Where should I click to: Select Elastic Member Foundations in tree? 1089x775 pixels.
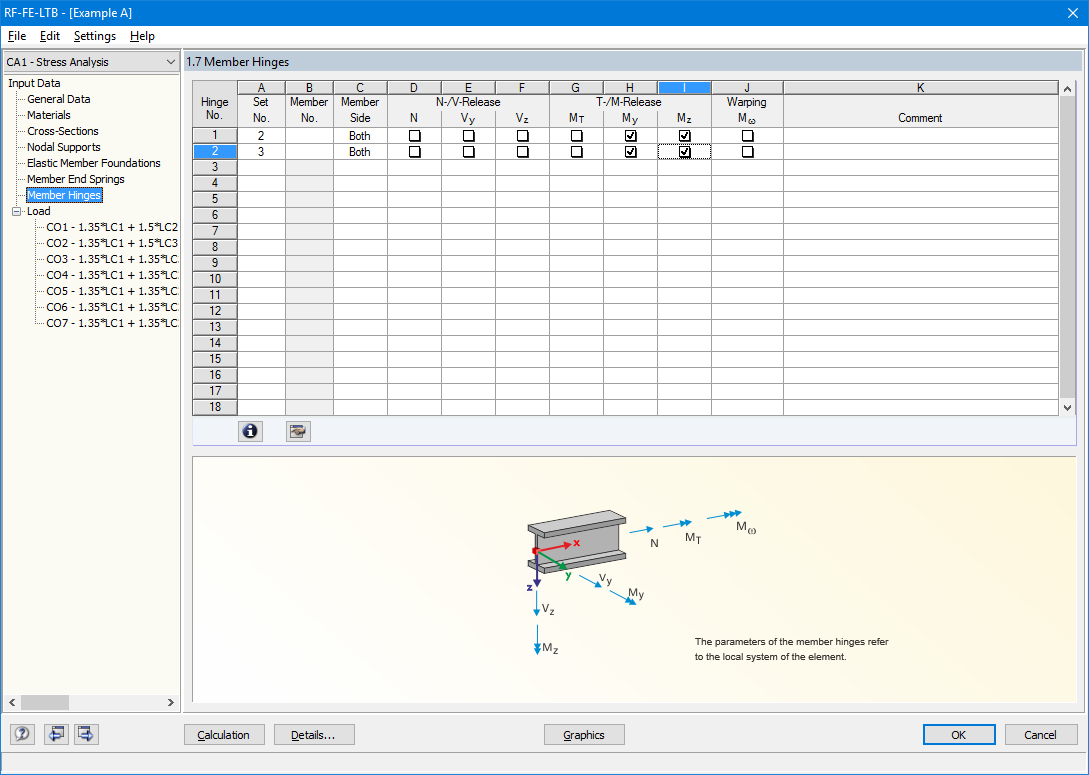[94, 163]
